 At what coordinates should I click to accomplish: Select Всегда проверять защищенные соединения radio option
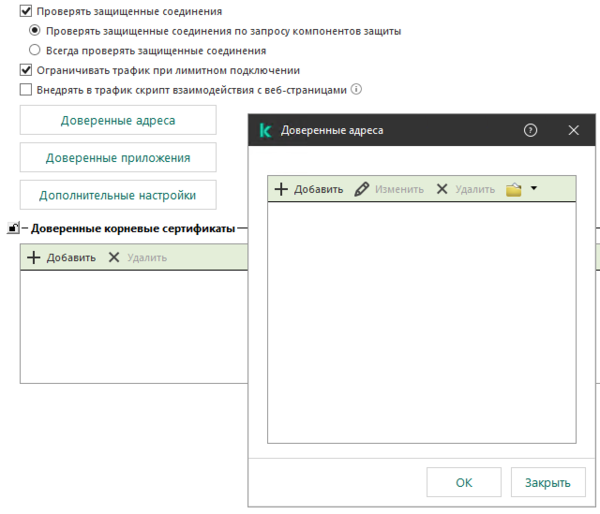click(x=36, y=49)
